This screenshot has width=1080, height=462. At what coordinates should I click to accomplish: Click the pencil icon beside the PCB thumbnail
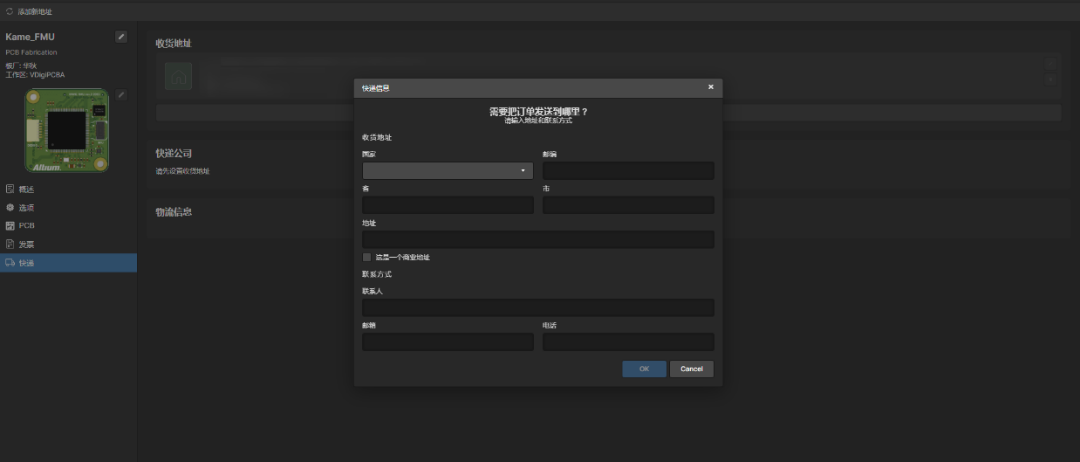(121, 95)
